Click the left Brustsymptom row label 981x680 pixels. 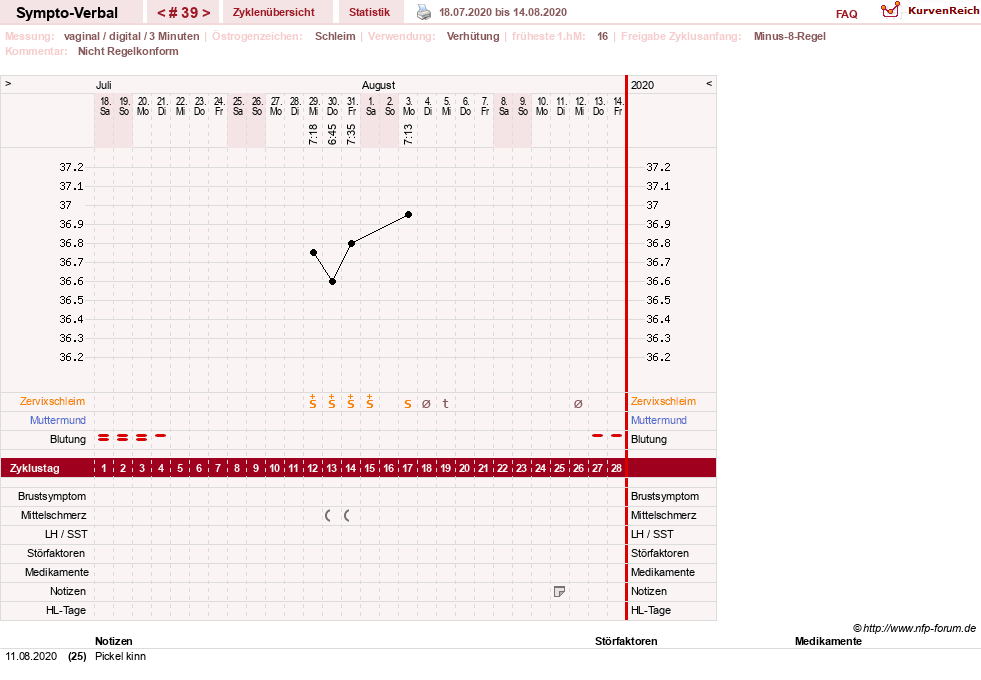[52, 496]
